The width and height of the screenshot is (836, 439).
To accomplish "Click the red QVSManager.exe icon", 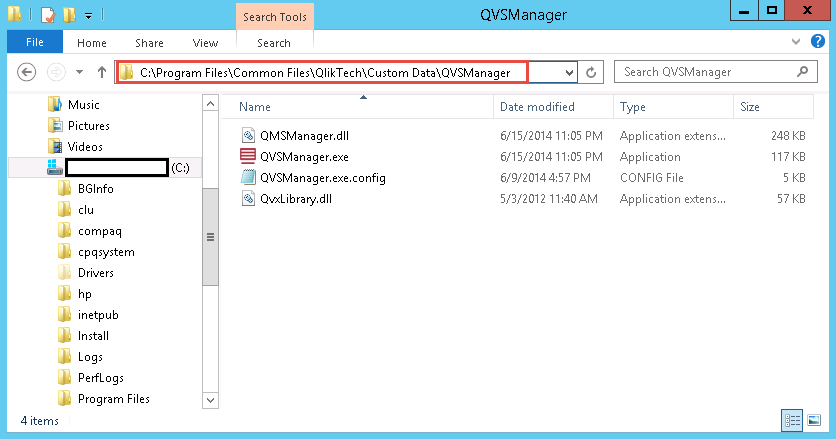I will pos(248,156).
